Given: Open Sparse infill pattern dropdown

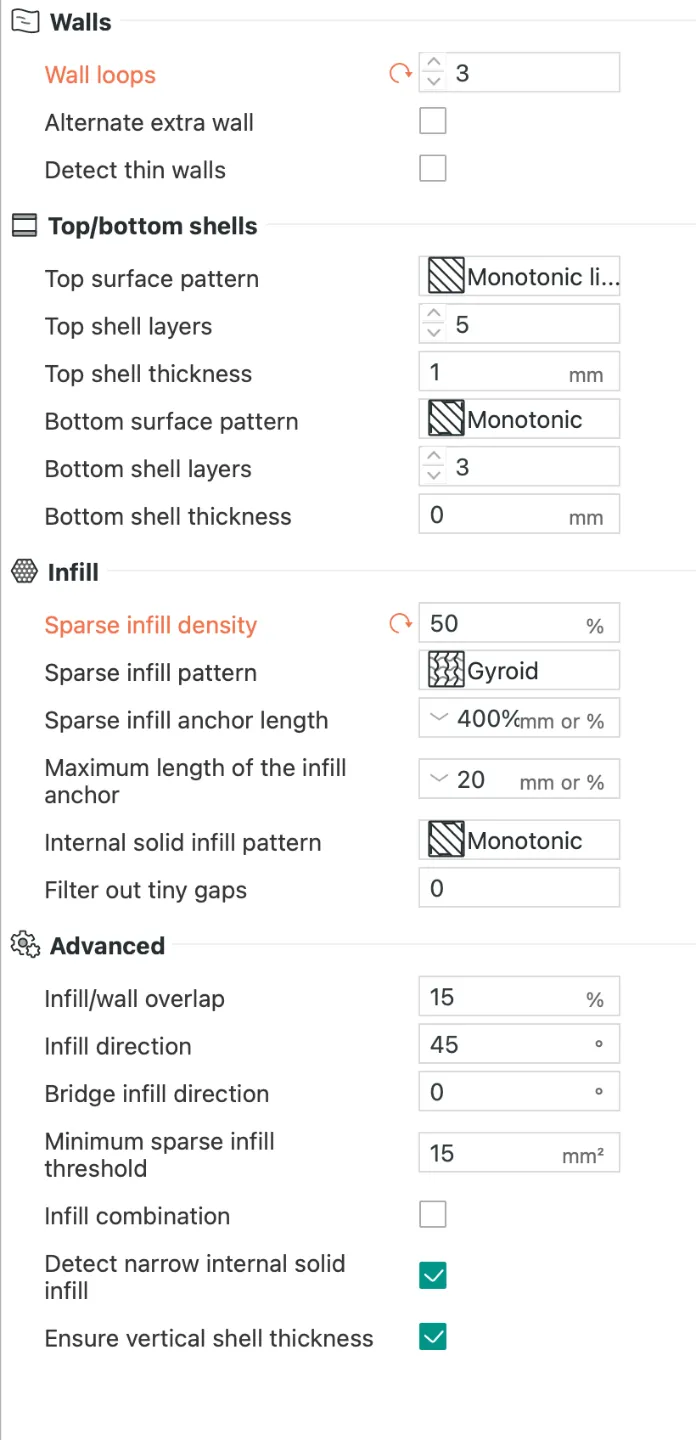Looking at the screenshot, I should click(x=519, y=671).
